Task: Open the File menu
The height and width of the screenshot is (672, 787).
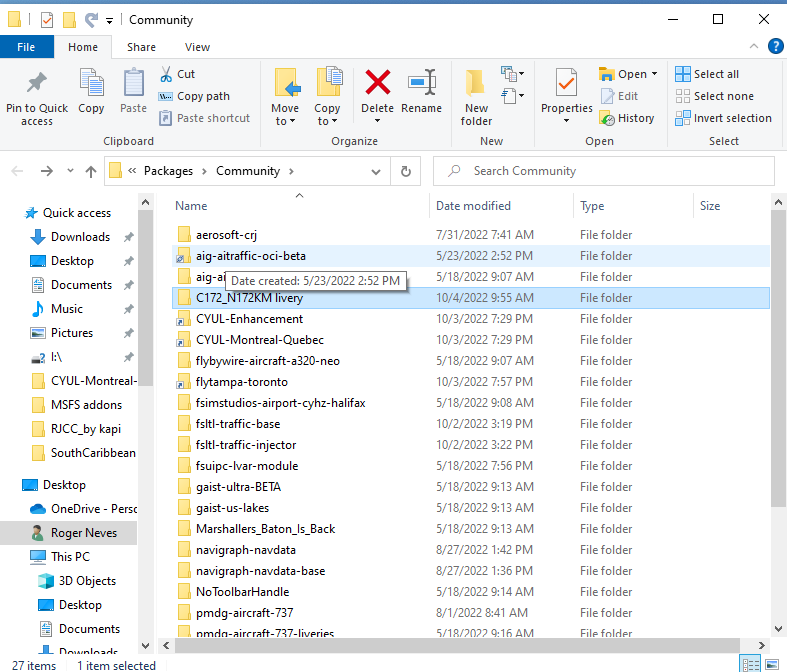Action: pyautogui.click(x=26, y=47)
